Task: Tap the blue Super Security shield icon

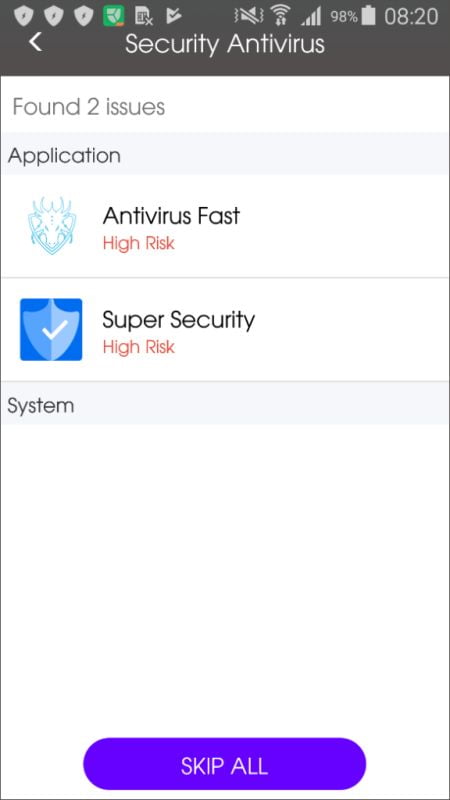Action: point(51,330)
